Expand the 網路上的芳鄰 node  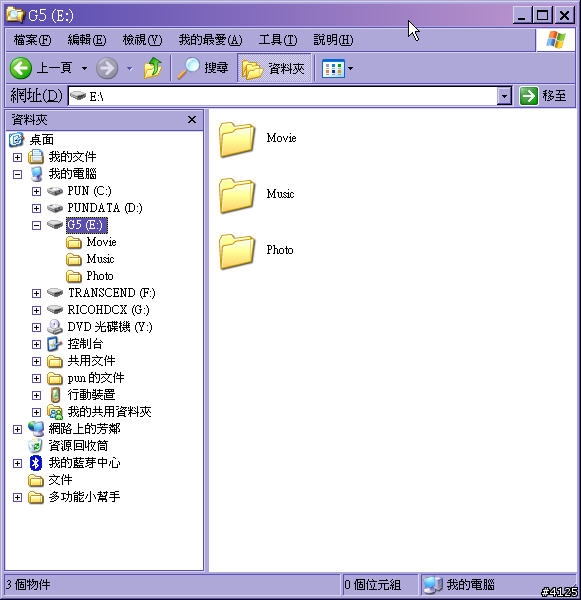point(17,429)
